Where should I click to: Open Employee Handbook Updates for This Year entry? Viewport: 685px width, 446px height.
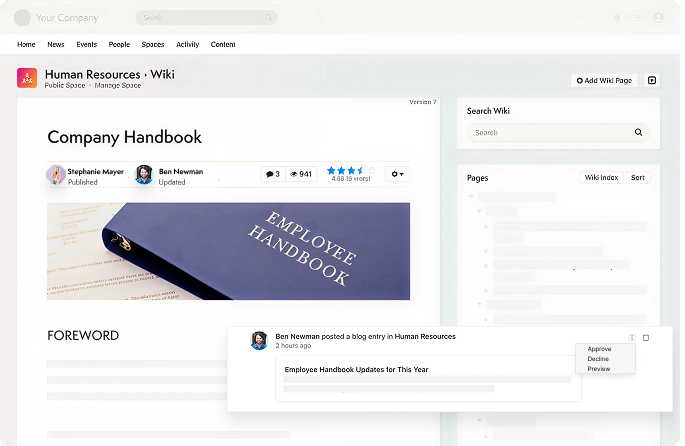click(356, 370)
